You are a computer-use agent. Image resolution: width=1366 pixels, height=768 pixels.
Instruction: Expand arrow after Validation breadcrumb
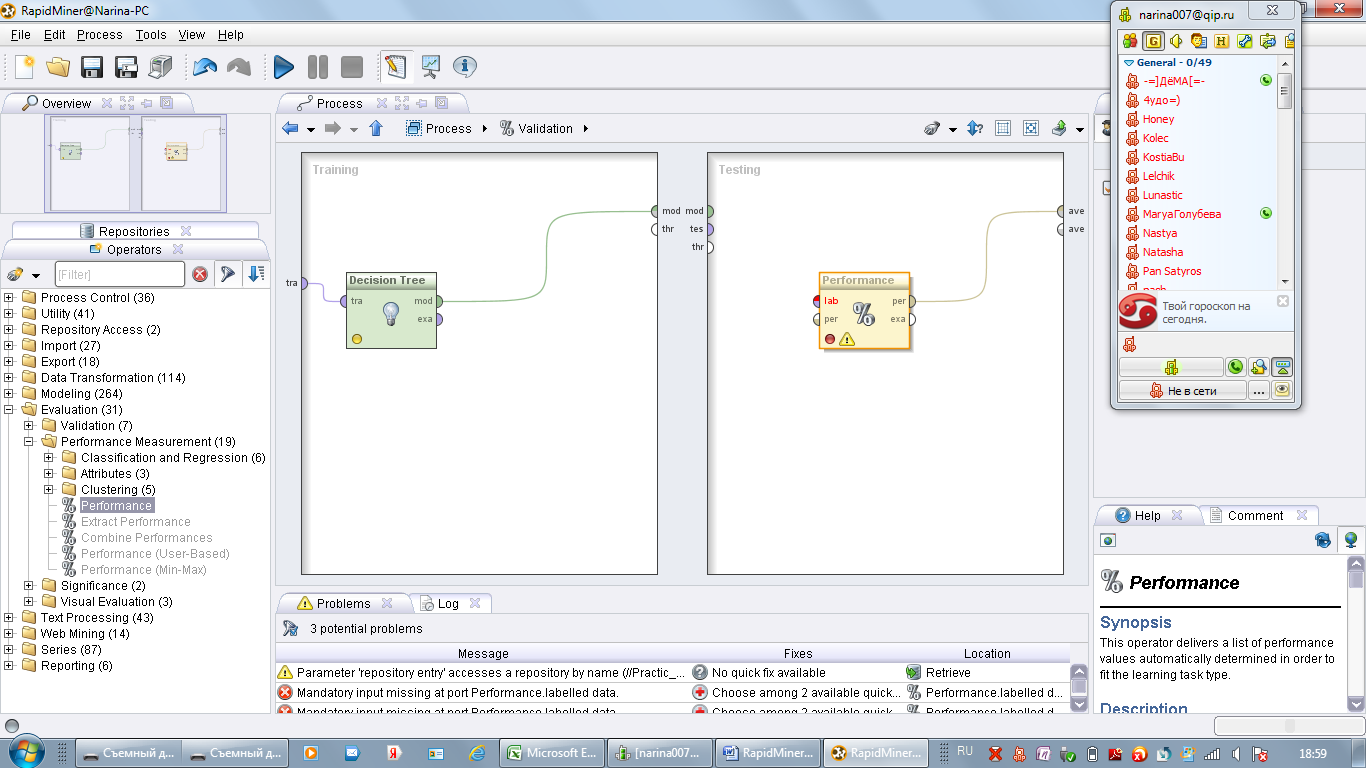tap(585, 128)
